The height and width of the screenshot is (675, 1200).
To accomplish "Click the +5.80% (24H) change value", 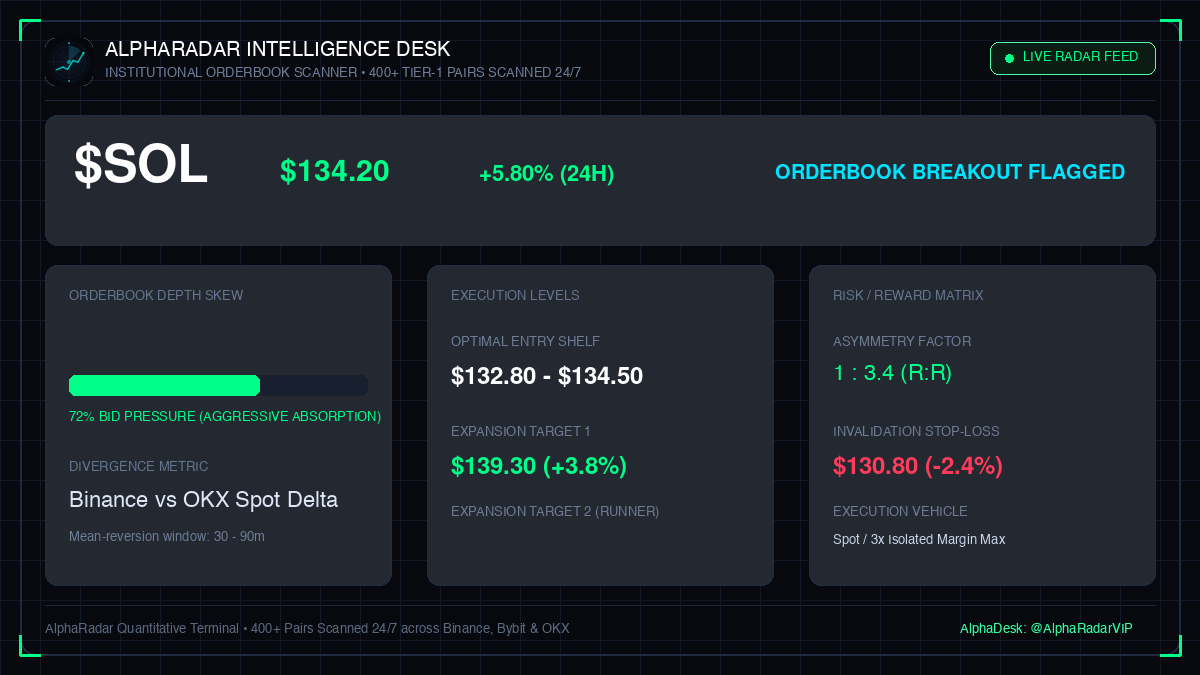I will pos(546,174).
